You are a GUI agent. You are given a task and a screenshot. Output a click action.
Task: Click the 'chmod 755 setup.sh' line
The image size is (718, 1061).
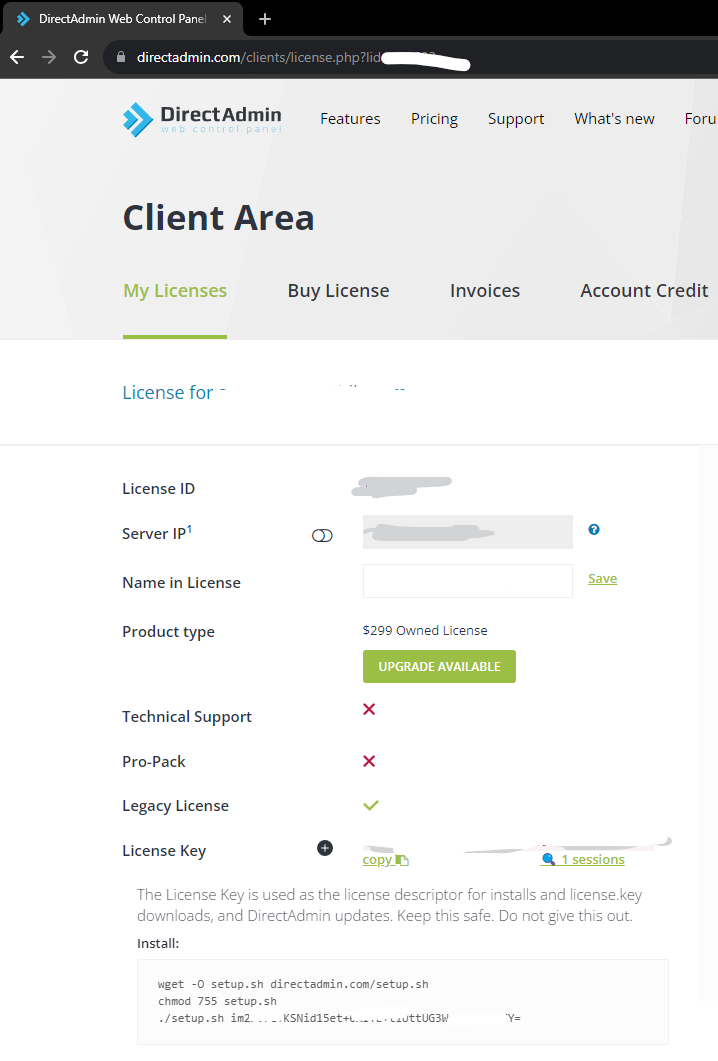click(217, 1001)
